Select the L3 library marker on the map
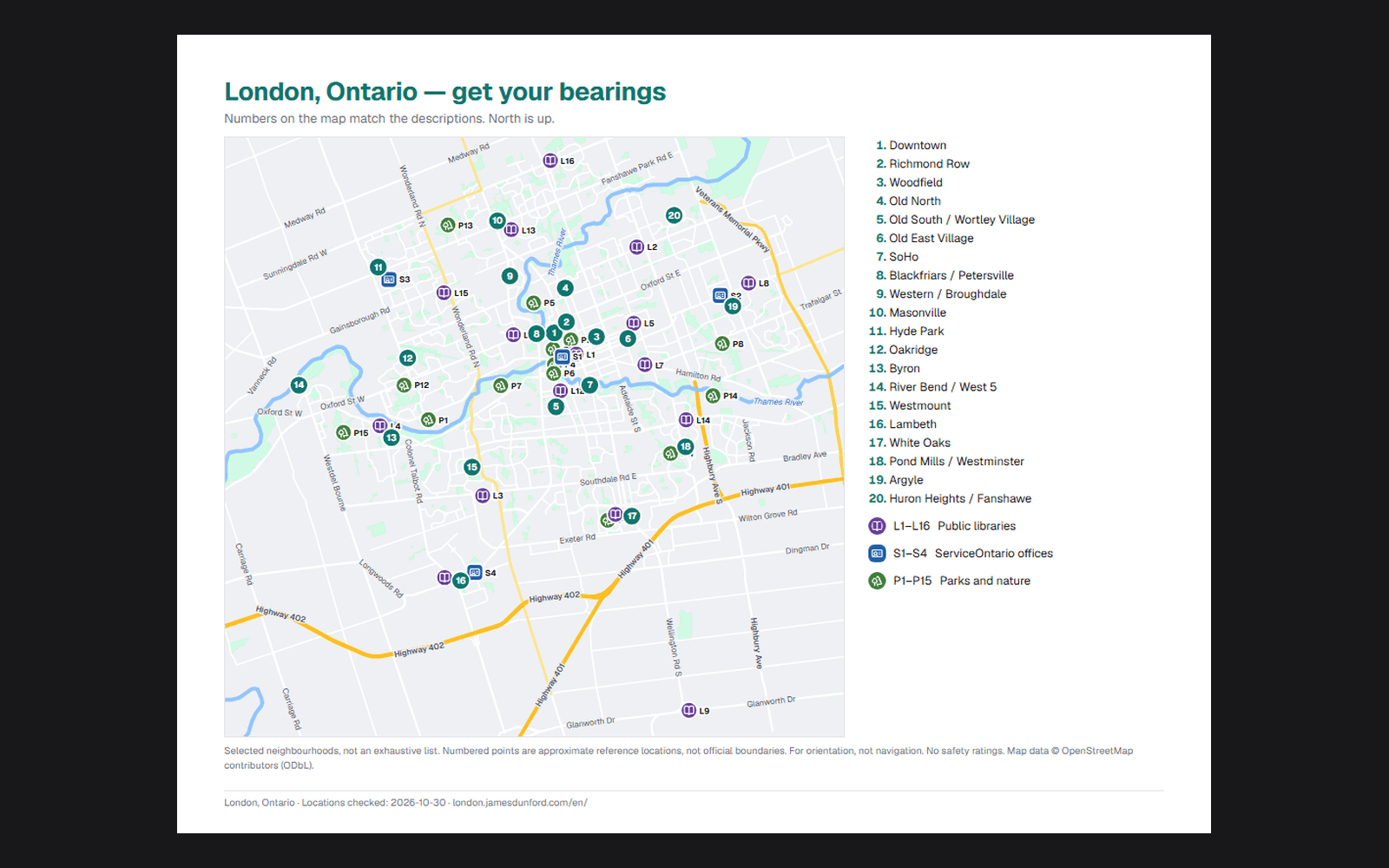 click(x=483, y=496)
